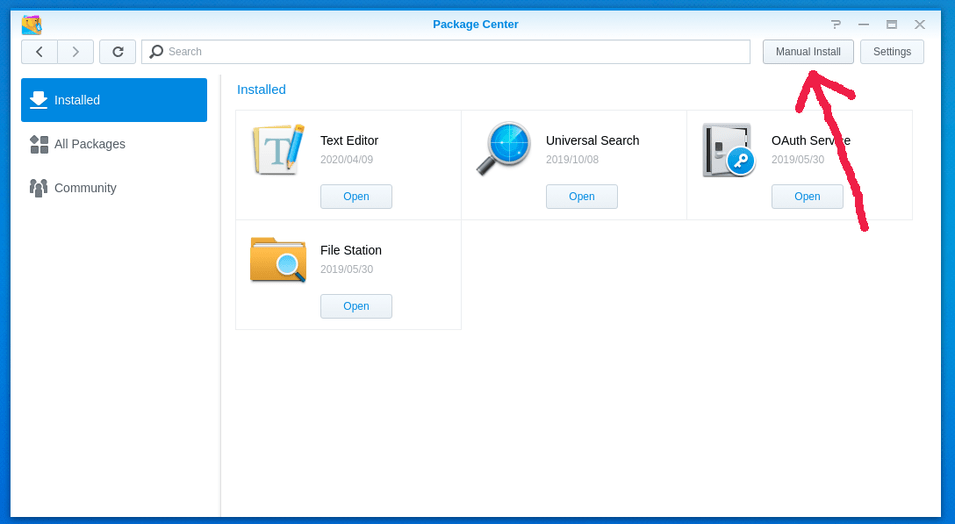
Task: Open the Universal Search package
Action: [x=582, y=196]
